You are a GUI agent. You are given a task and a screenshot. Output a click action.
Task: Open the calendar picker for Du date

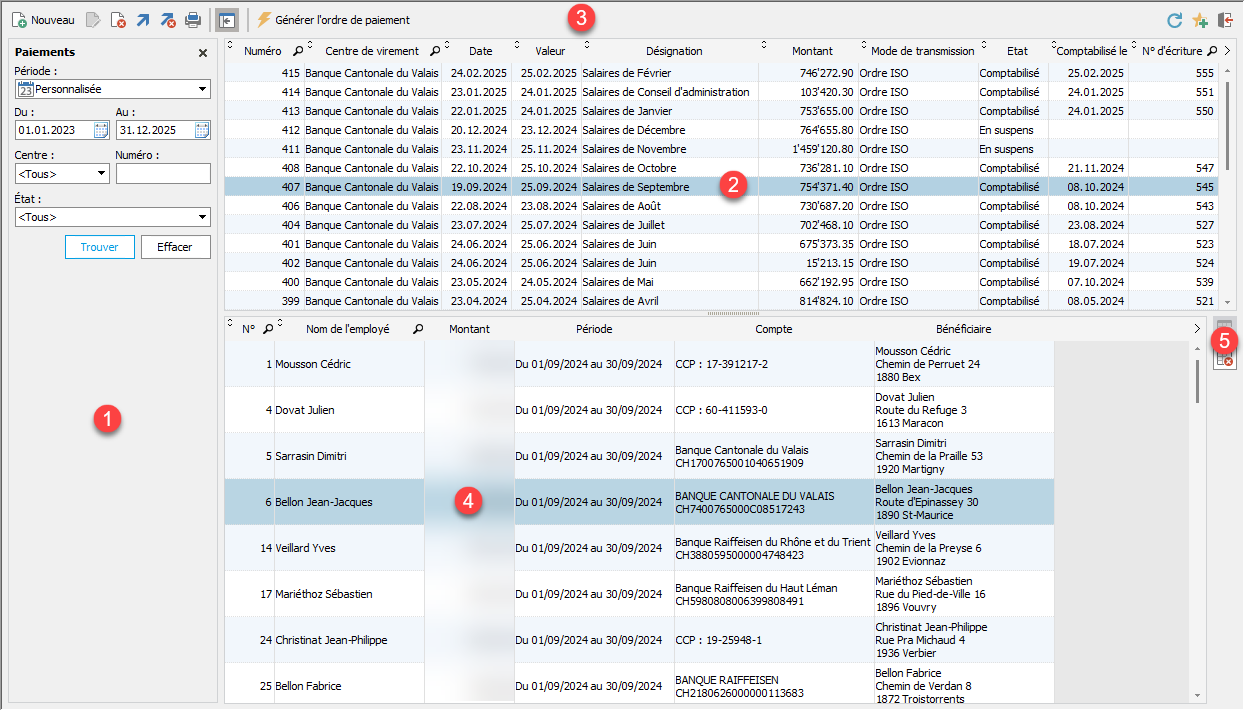coord(101,130)
